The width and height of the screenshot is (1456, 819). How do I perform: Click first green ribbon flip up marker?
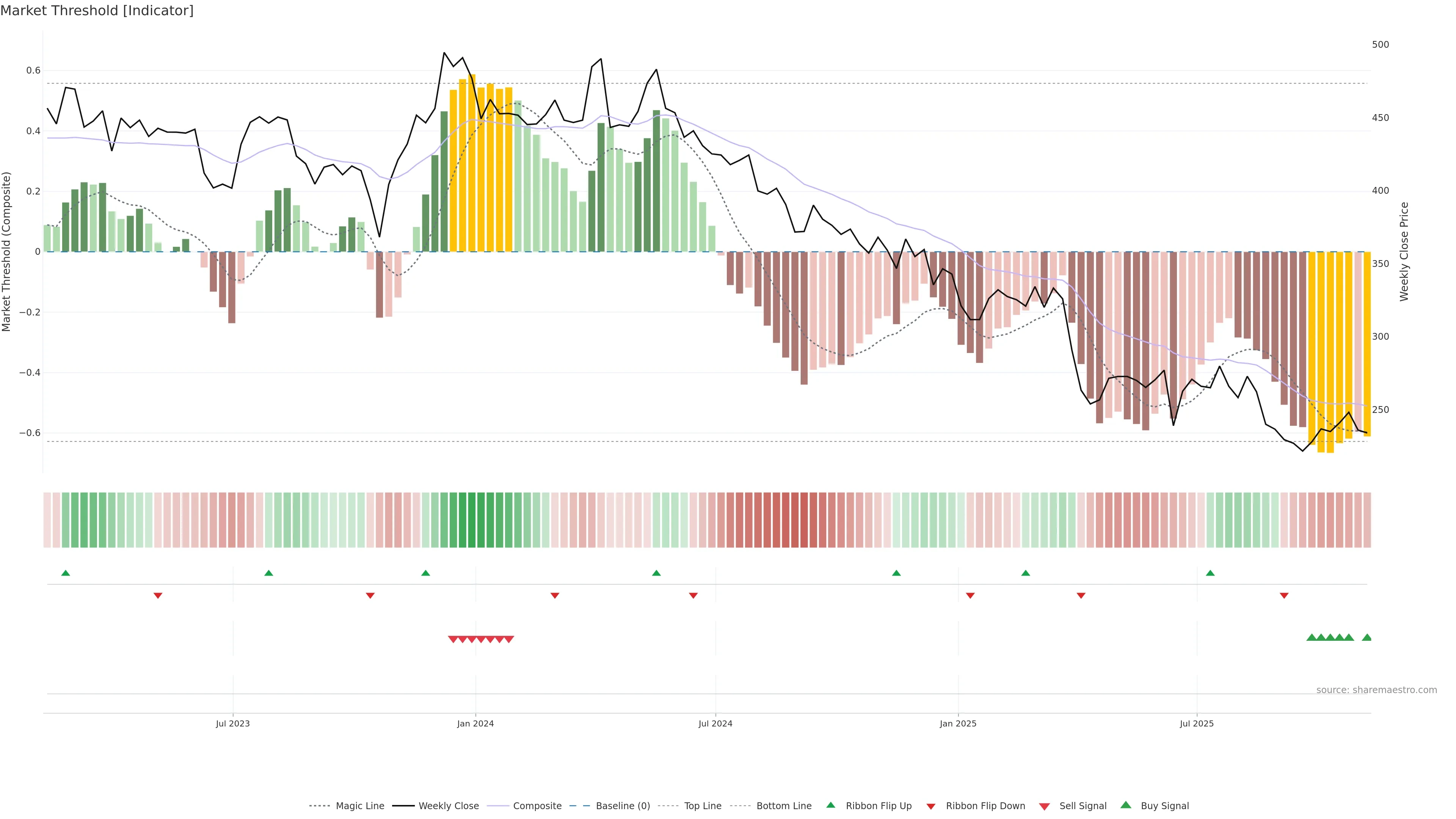point(66,573)
